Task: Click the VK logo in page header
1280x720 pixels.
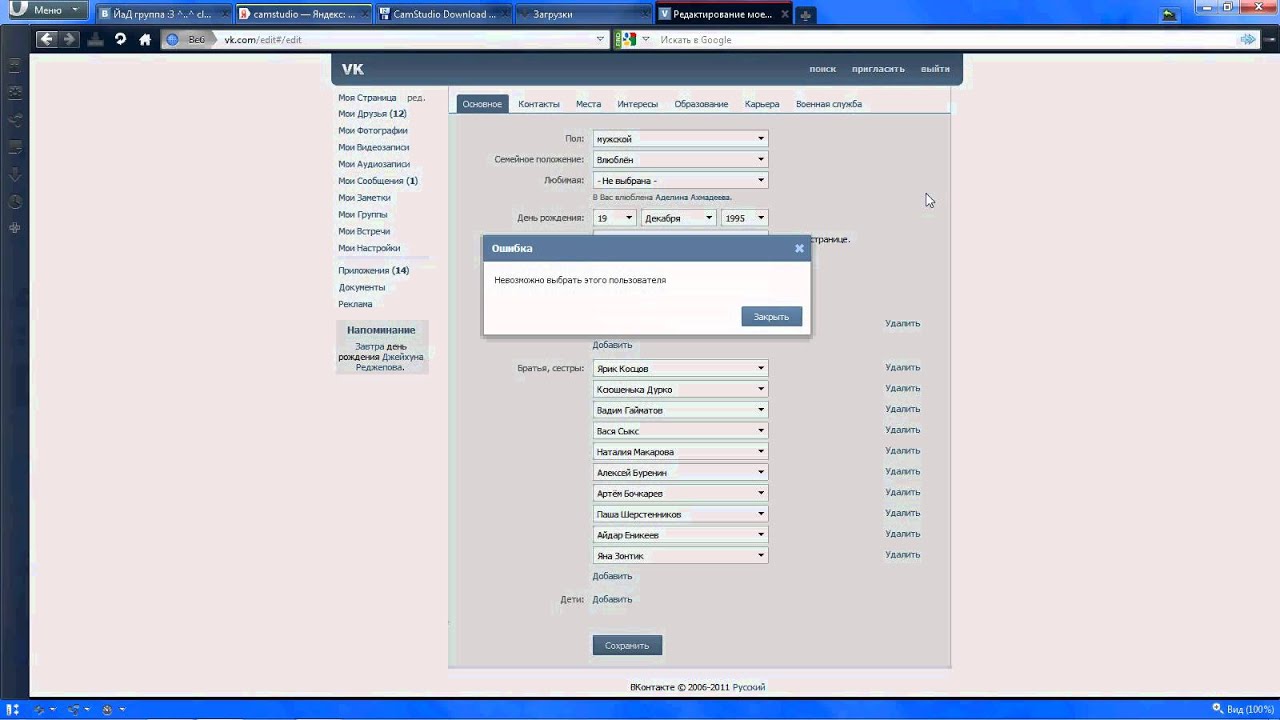Action: coord(353,69)
